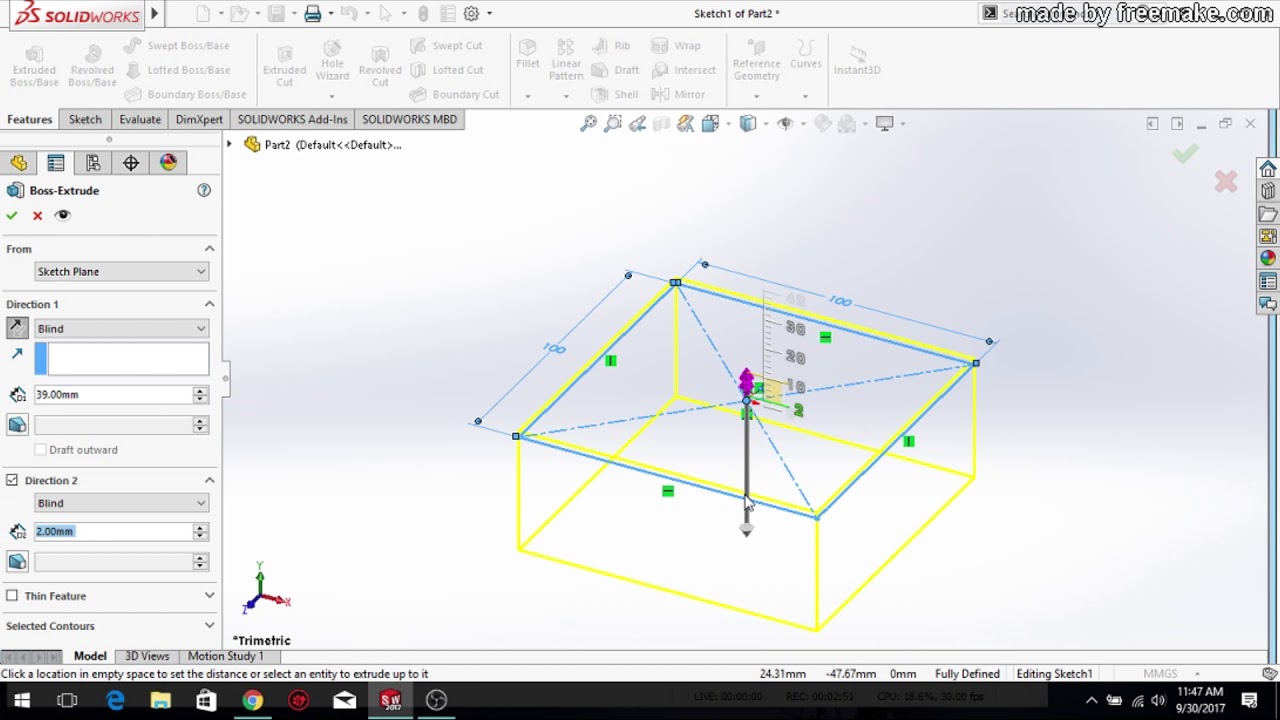Open View Palette icon in task pane
1280x720 pixels.
click(1268, 237)
